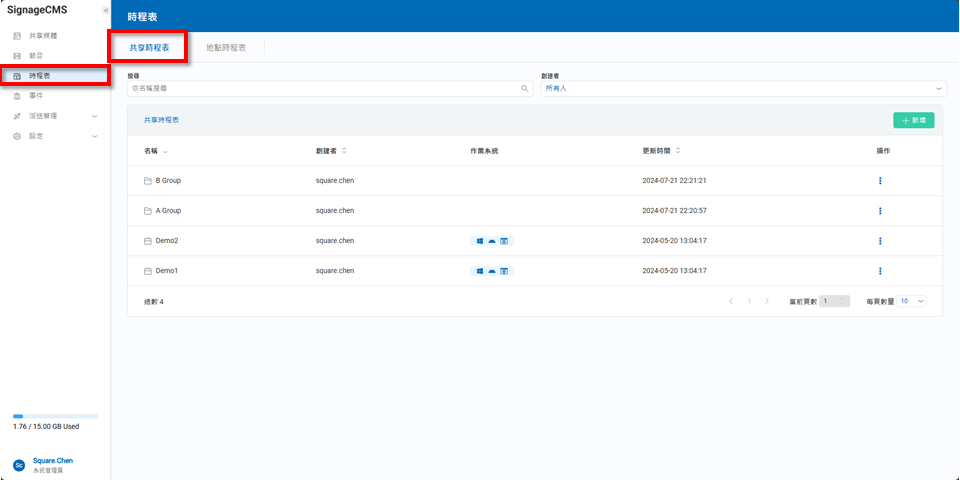This screenshot has width=960, height=480.
Task: Open the A Group folder link
Action: click(x=168, y=211)
